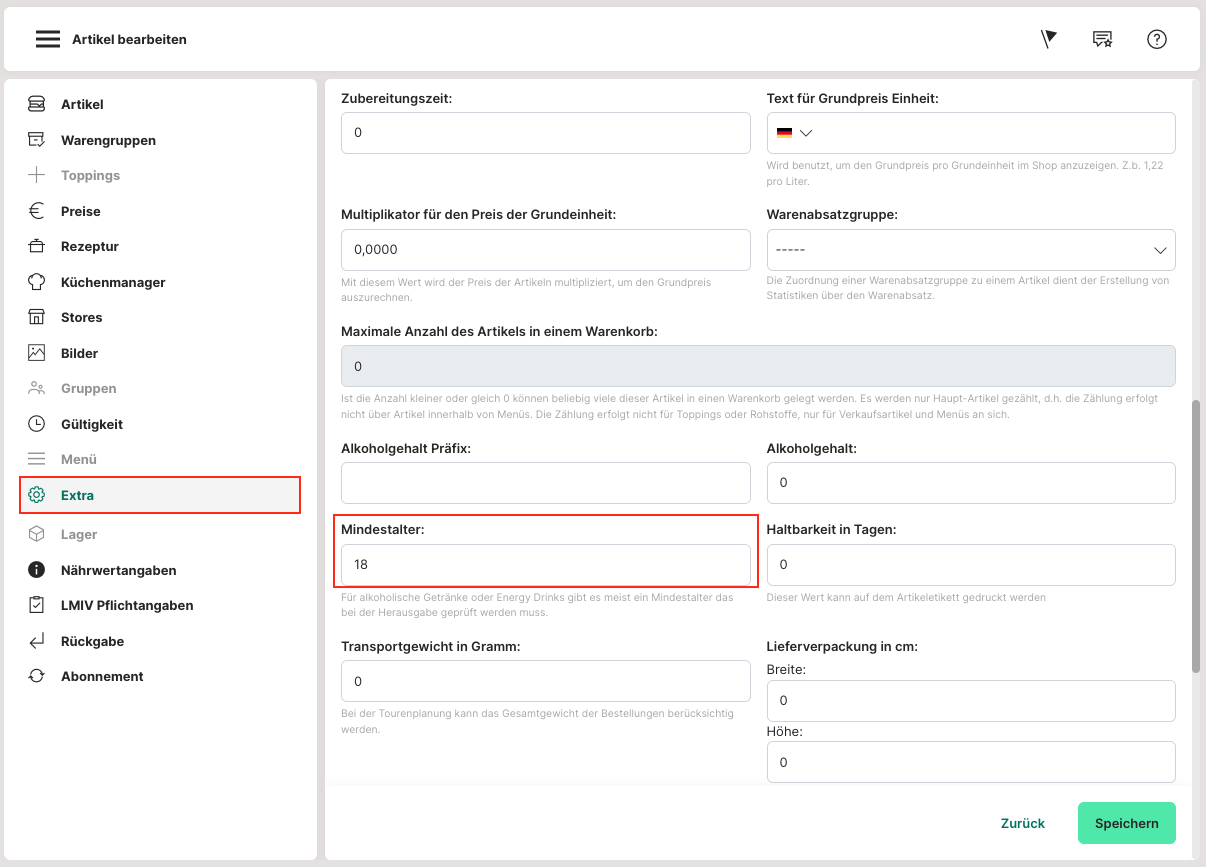
Task: Open help via question mark icon
Action: 1157,39
